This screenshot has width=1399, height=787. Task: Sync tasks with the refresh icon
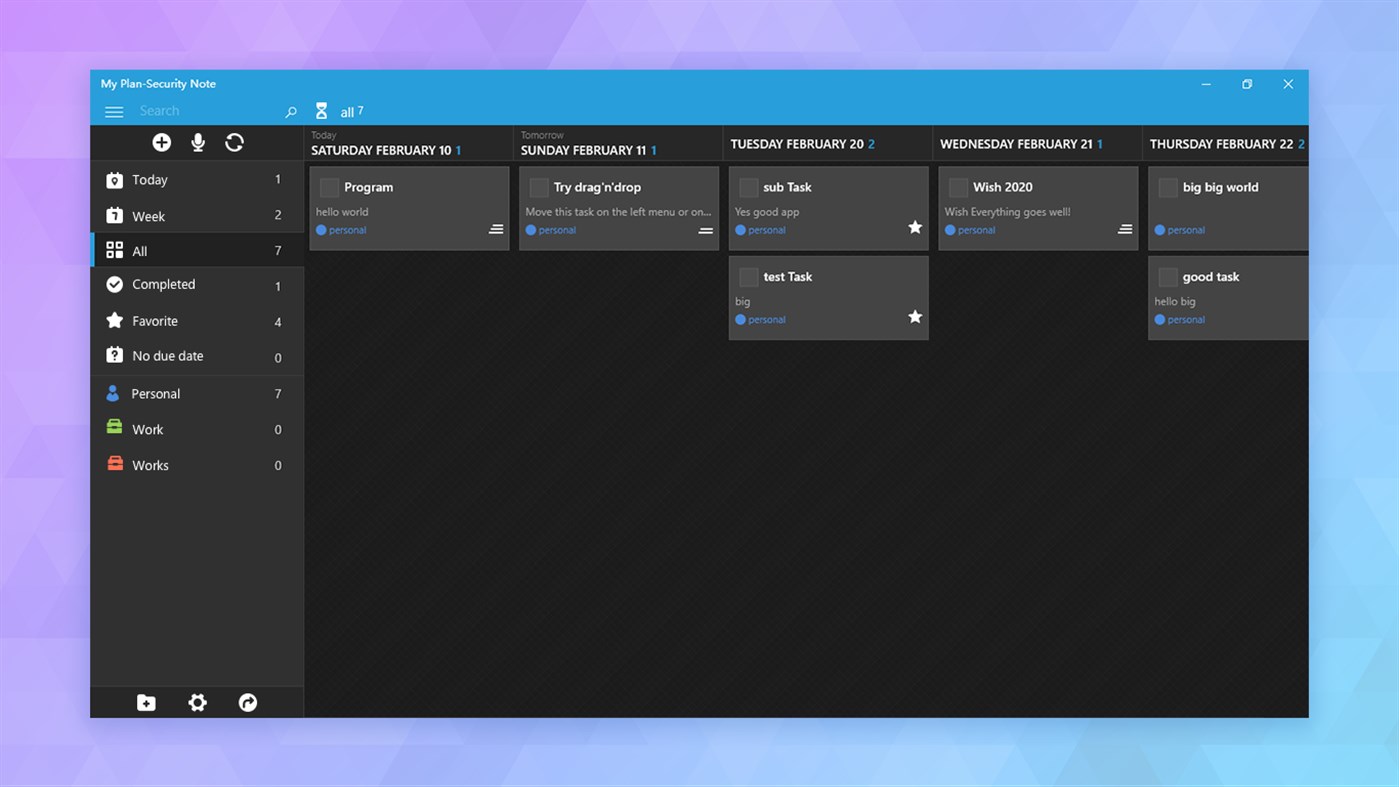click(x=234, y=142)
